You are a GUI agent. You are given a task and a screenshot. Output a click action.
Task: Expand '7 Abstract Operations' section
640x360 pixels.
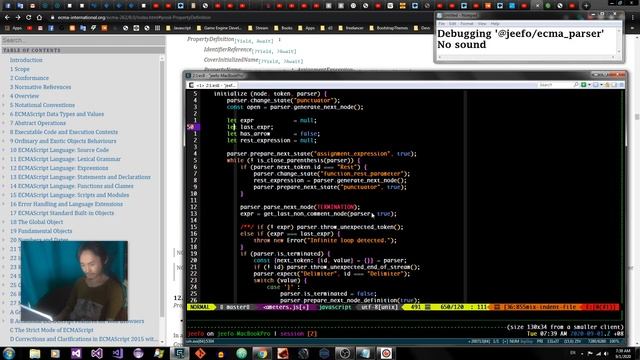coord(4,123)
